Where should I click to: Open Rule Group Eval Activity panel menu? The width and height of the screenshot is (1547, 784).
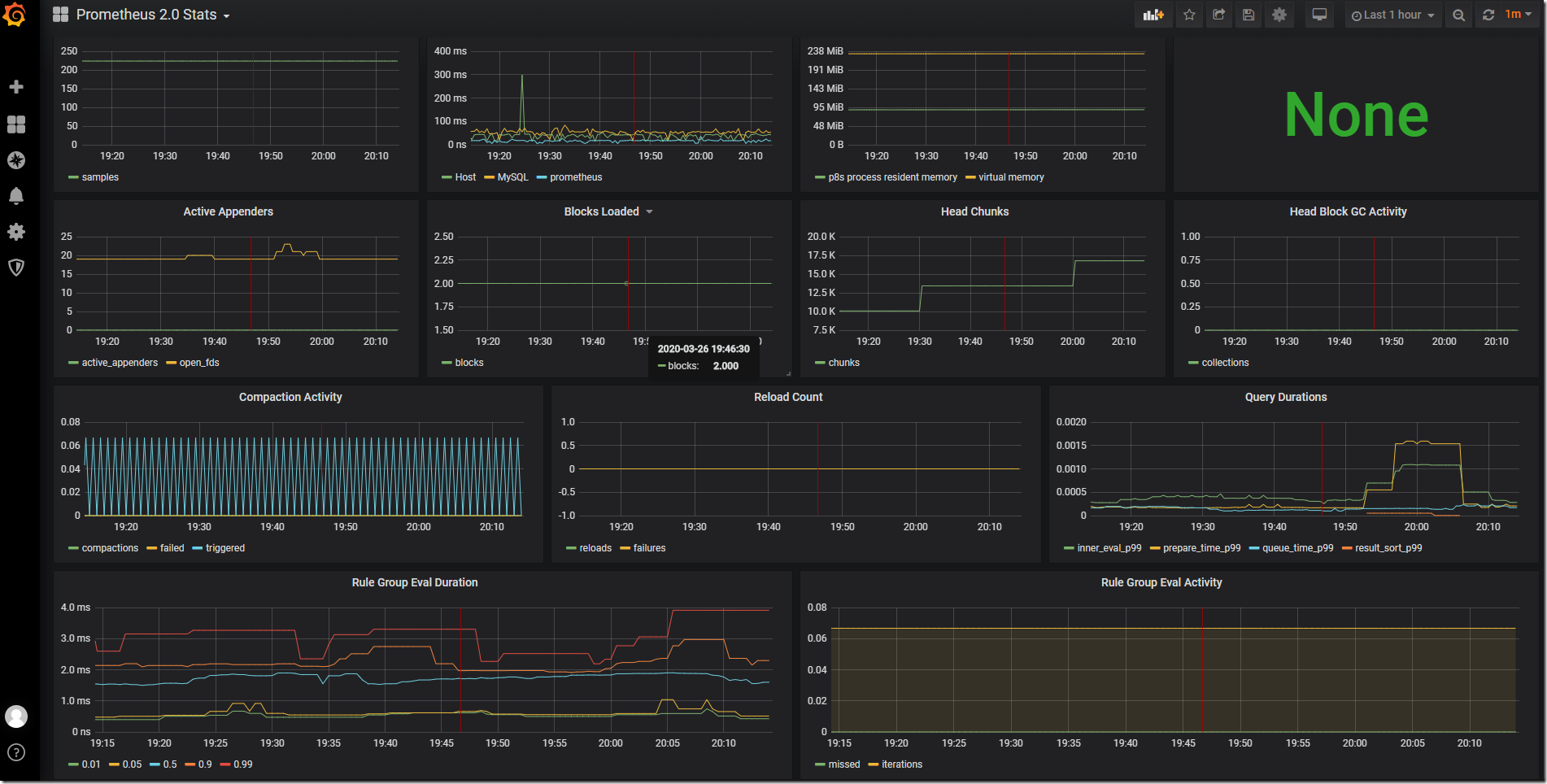[x=1161, y=582]
